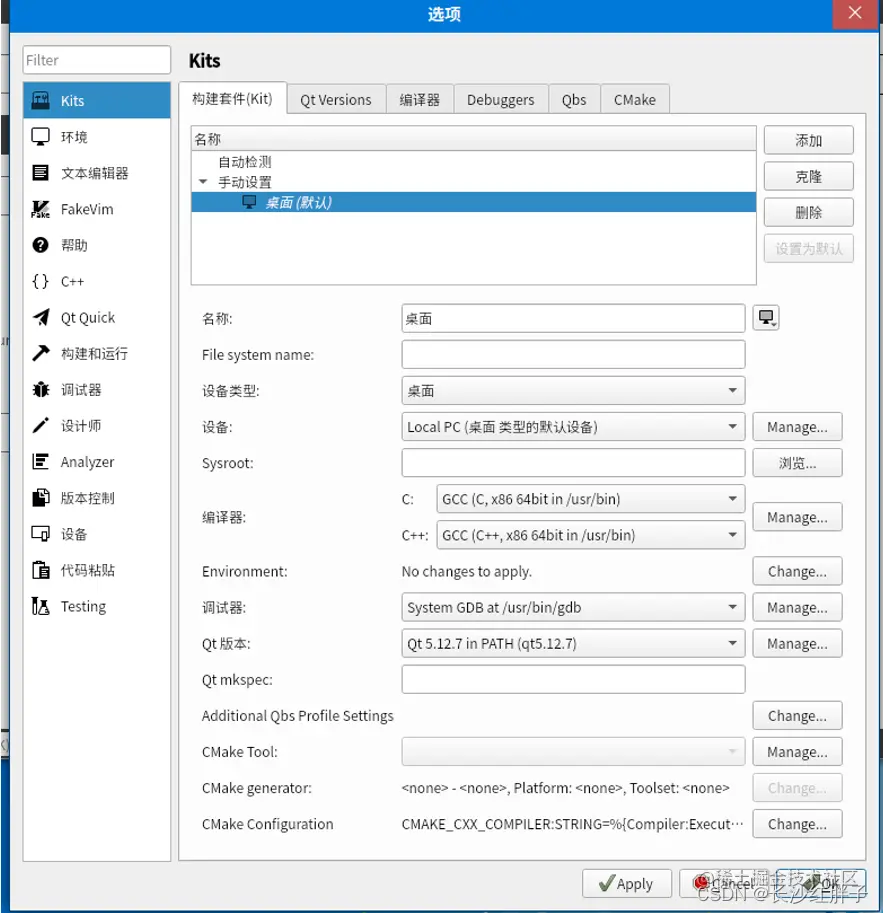The height and width of the screenshot is (913, 883).
Task: Click Manage next to Qt 版本
Action: (797, 643)
